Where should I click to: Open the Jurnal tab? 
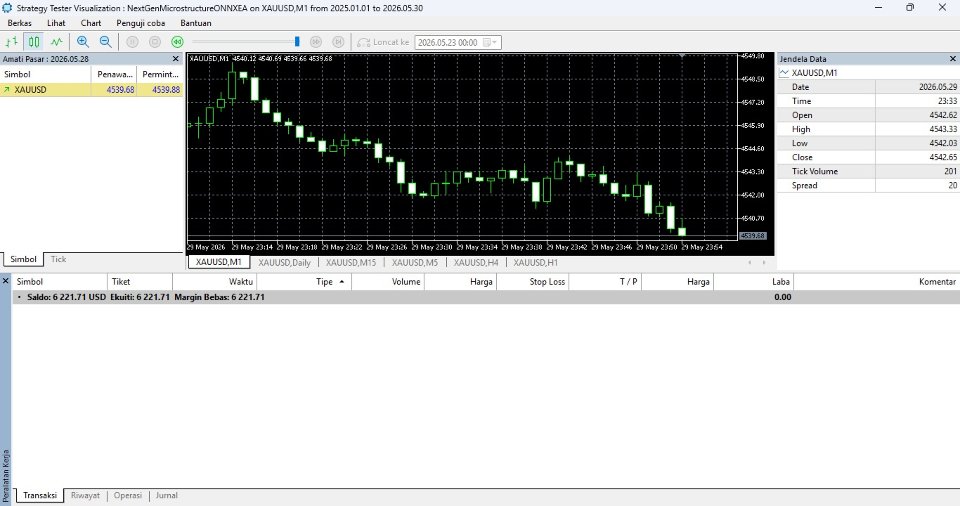(x=167, y=495)
